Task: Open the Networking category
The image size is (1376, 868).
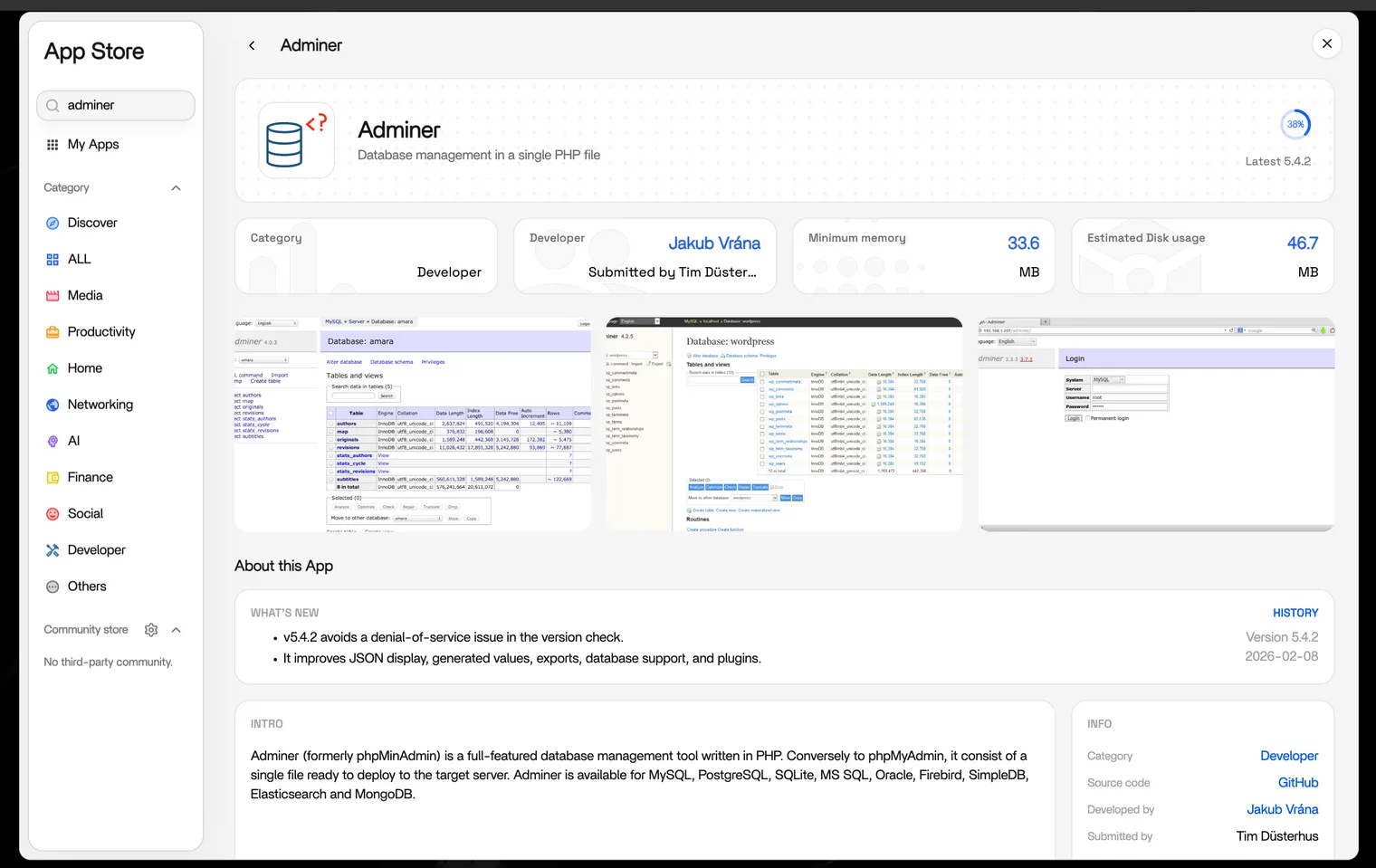Action: 100,405
